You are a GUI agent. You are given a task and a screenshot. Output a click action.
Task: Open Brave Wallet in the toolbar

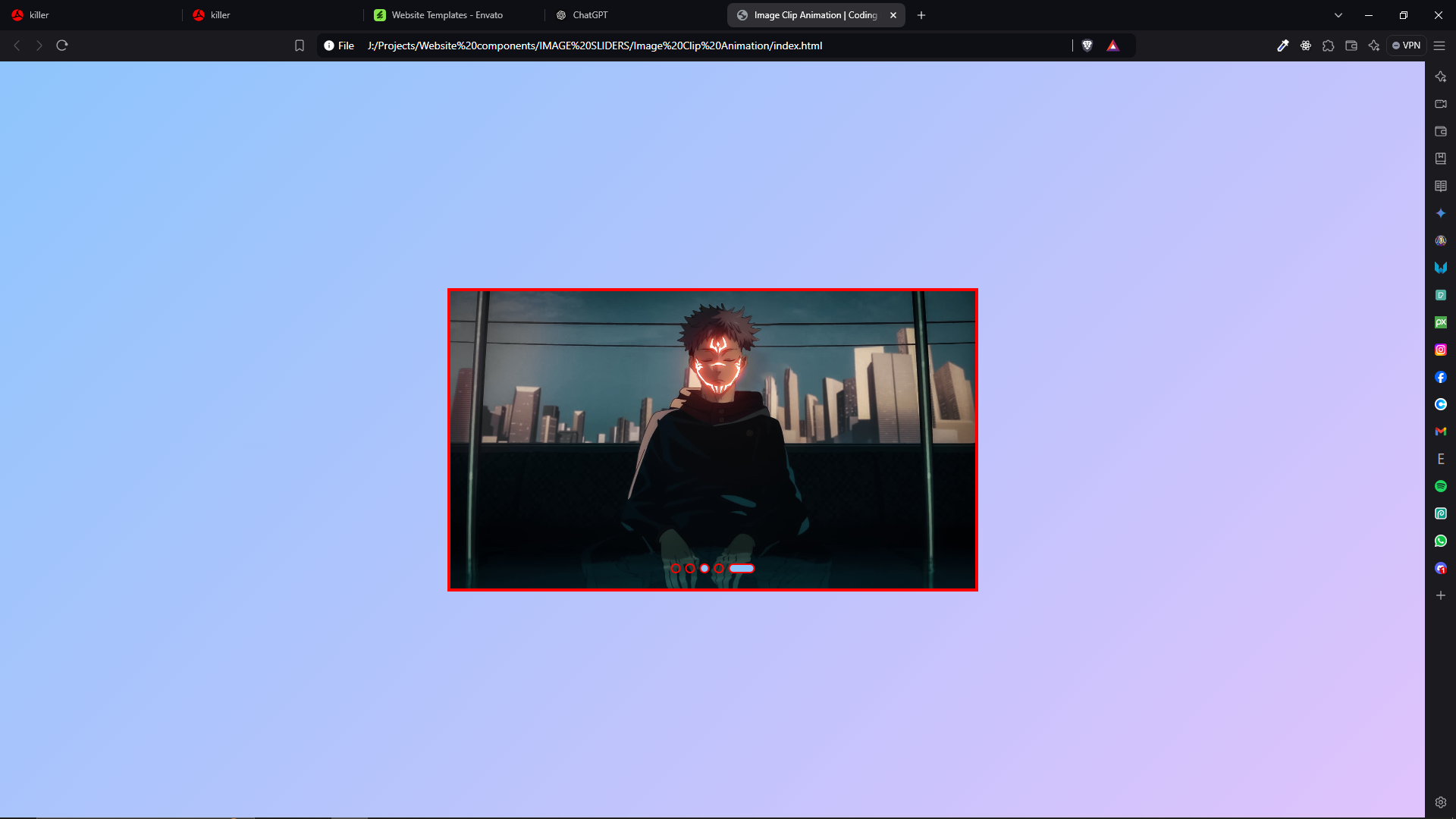point(1351,45)
